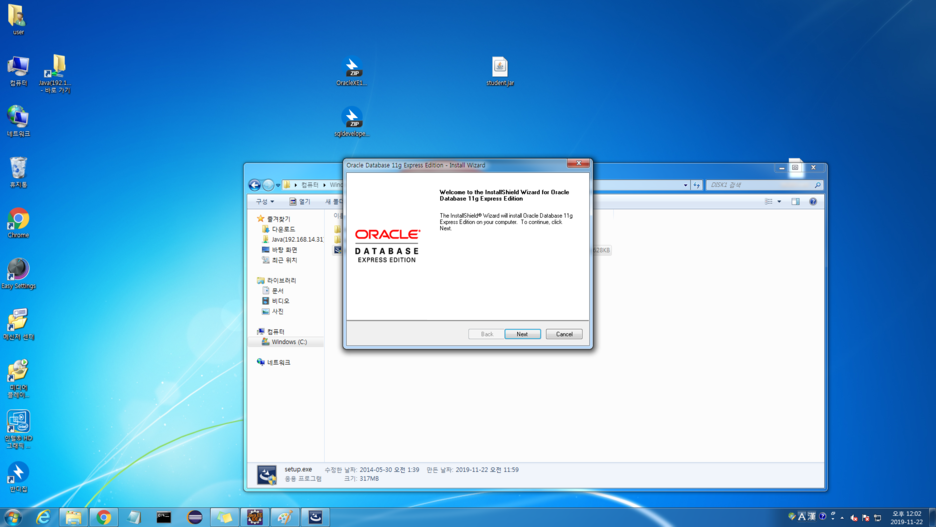
Task: Open Paint from the taskbar
Action: tap(285, 517)
